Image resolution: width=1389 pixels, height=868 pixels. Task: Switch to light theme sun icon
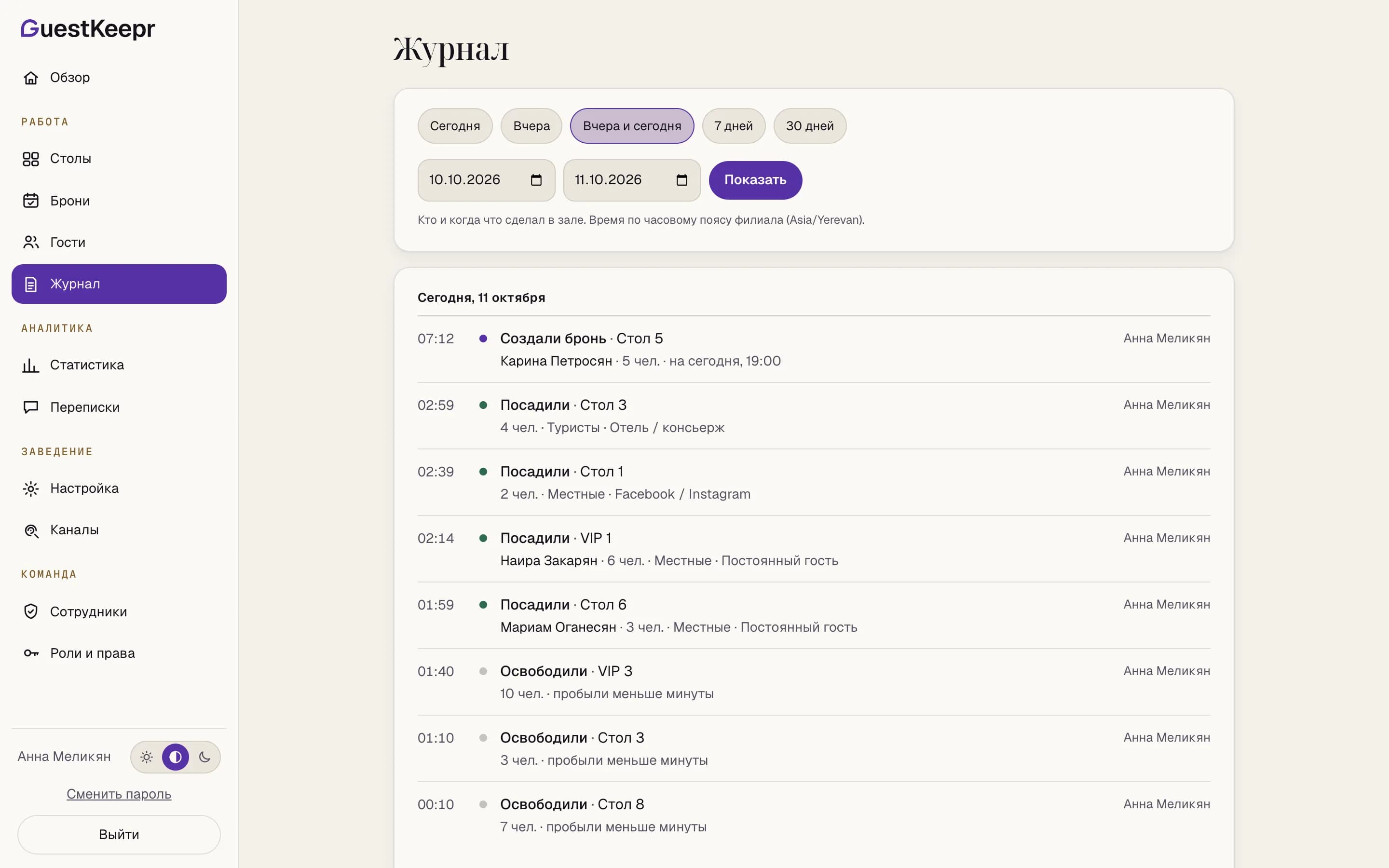coord(147,757)
